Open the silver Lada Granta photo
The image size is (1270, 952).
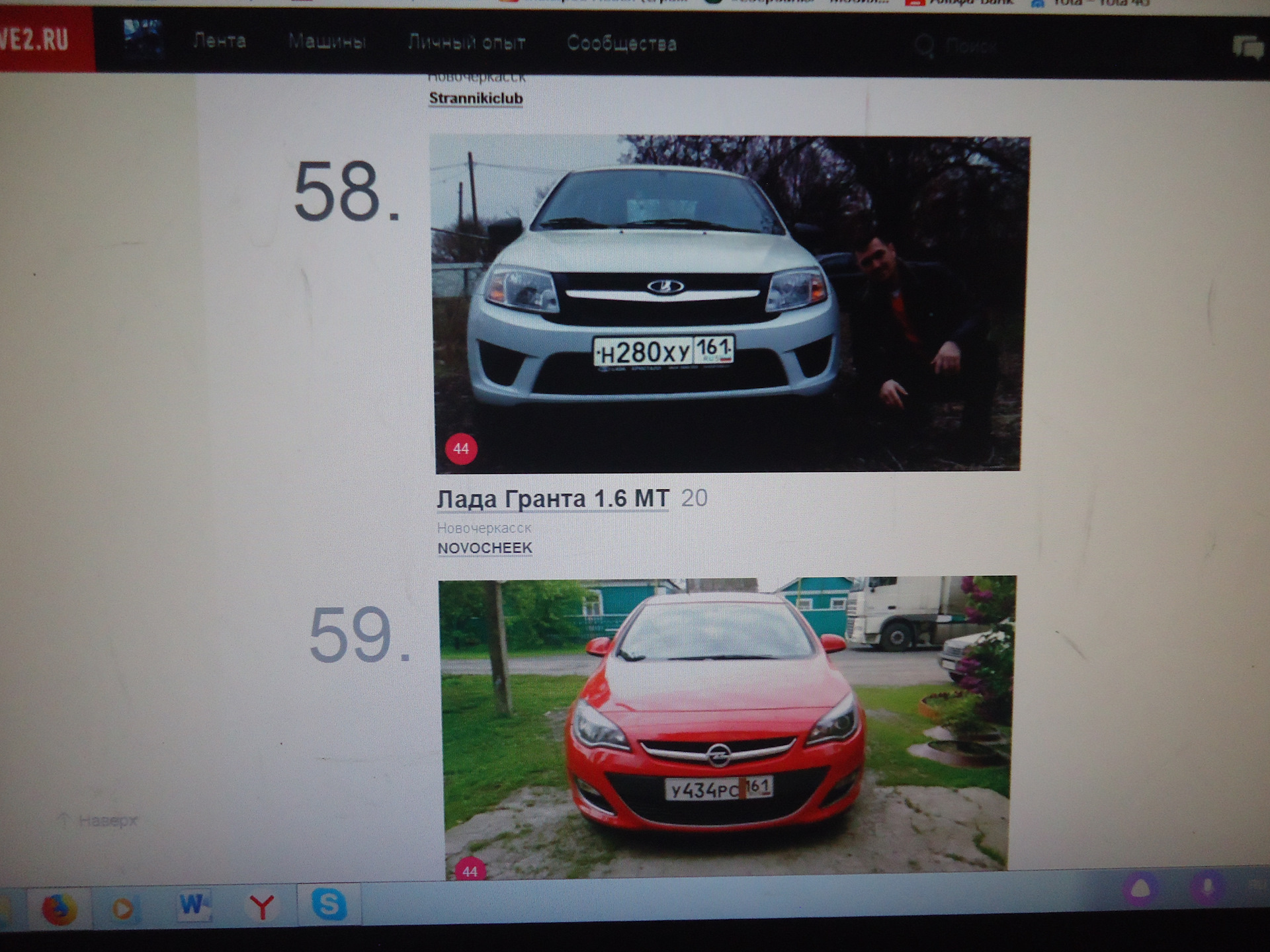(729, 304)
